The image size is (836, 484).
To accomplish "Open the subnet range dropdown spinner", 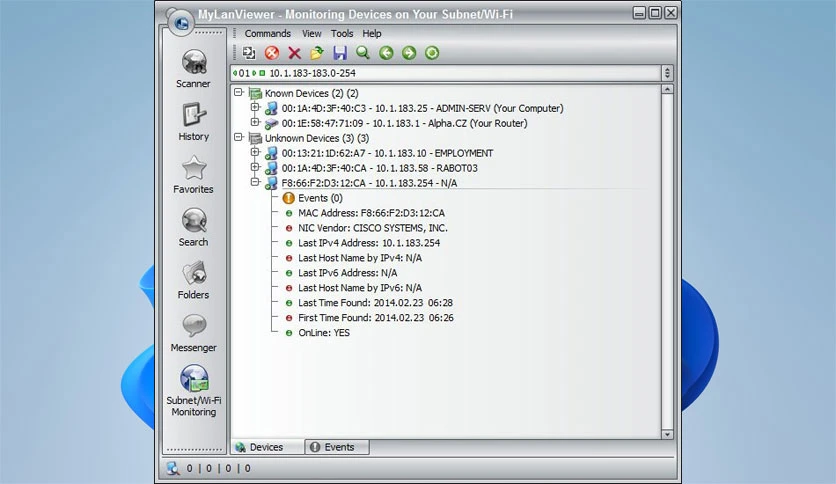I will [x=667, y=73].
